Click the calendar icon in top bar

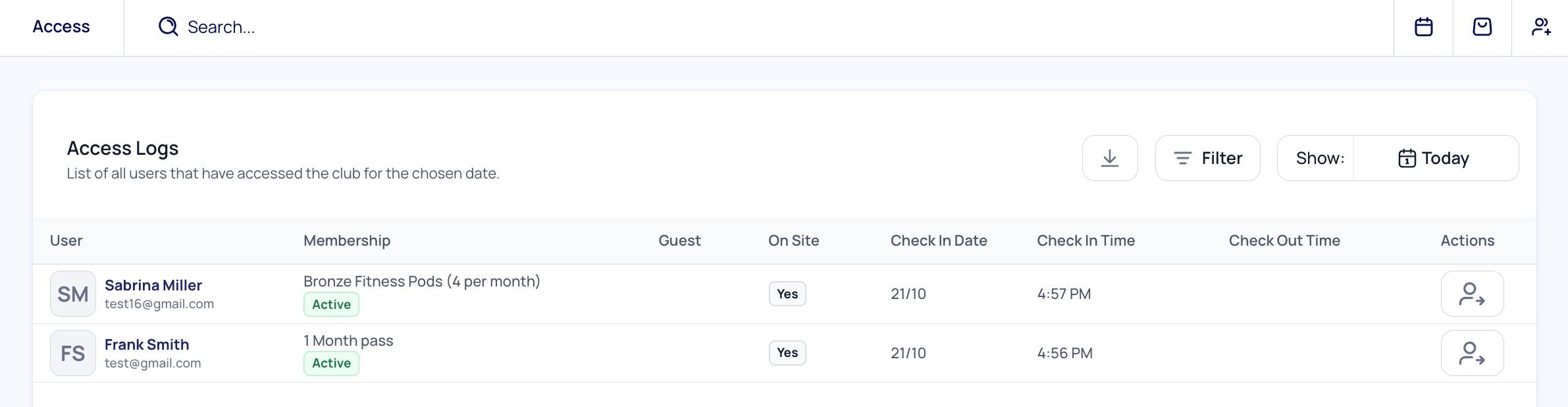(x=1423, y=27)
